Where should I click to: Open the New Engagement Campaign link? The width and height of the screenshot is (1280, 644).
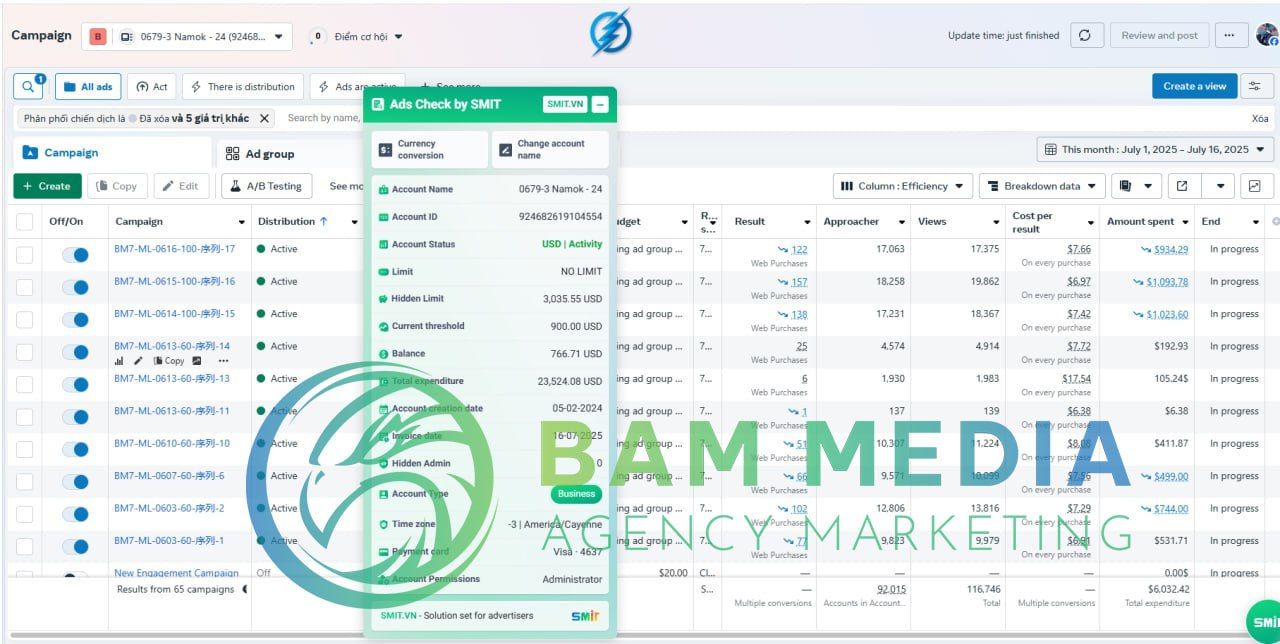176,573
